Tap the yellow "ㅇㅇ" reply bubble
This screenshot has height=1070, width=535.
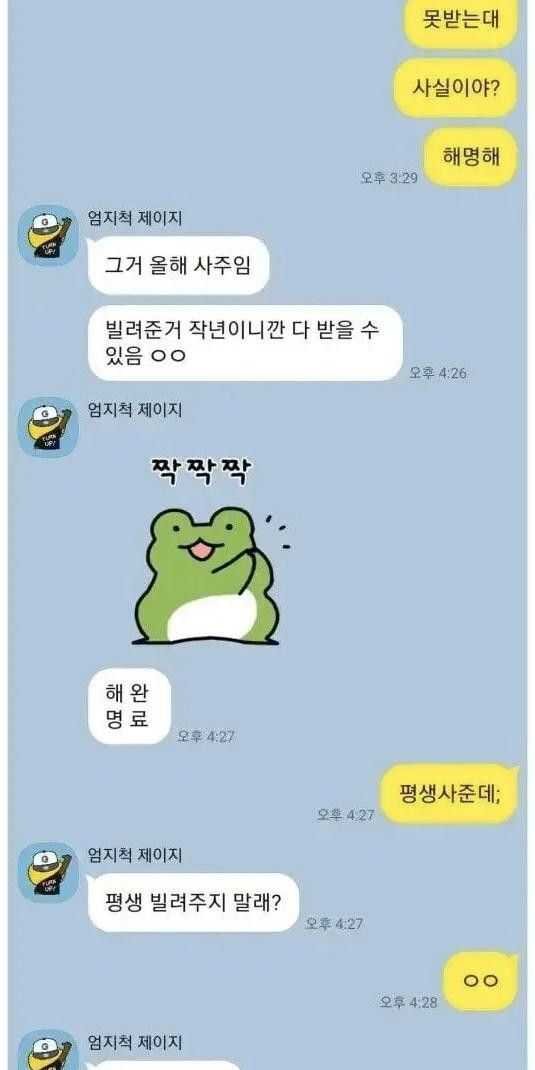tap(480, 981)
